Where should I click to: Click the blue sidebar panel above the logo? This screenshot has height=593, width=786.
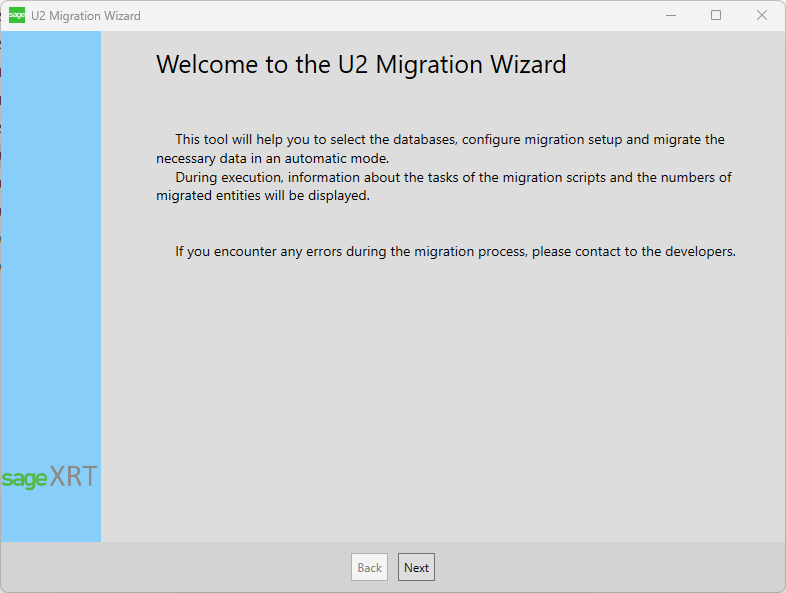click(x=50, y=250)
